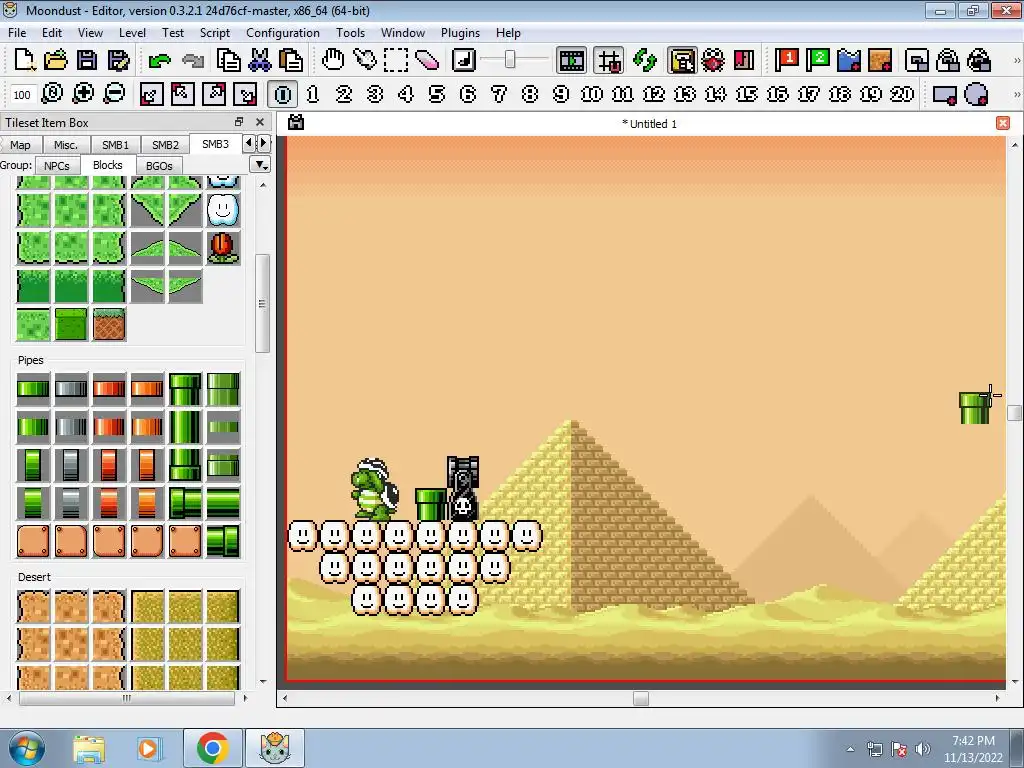Select the NPCs group tab

(x=57, y=166)
